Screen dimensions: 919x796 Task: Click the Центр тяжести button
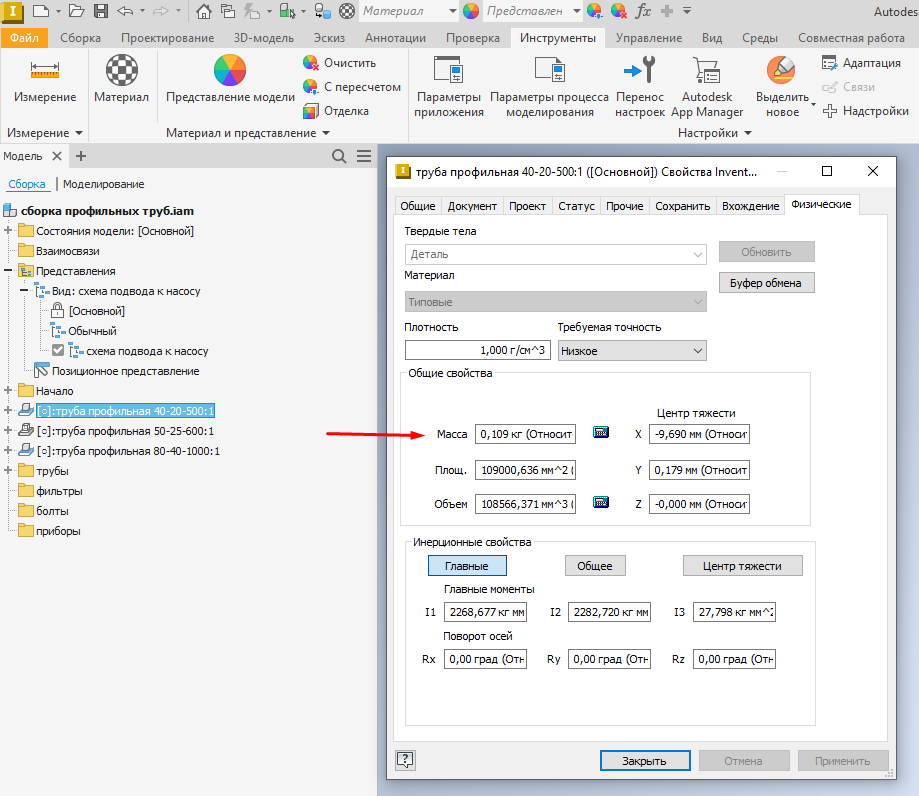pos(742,566)
